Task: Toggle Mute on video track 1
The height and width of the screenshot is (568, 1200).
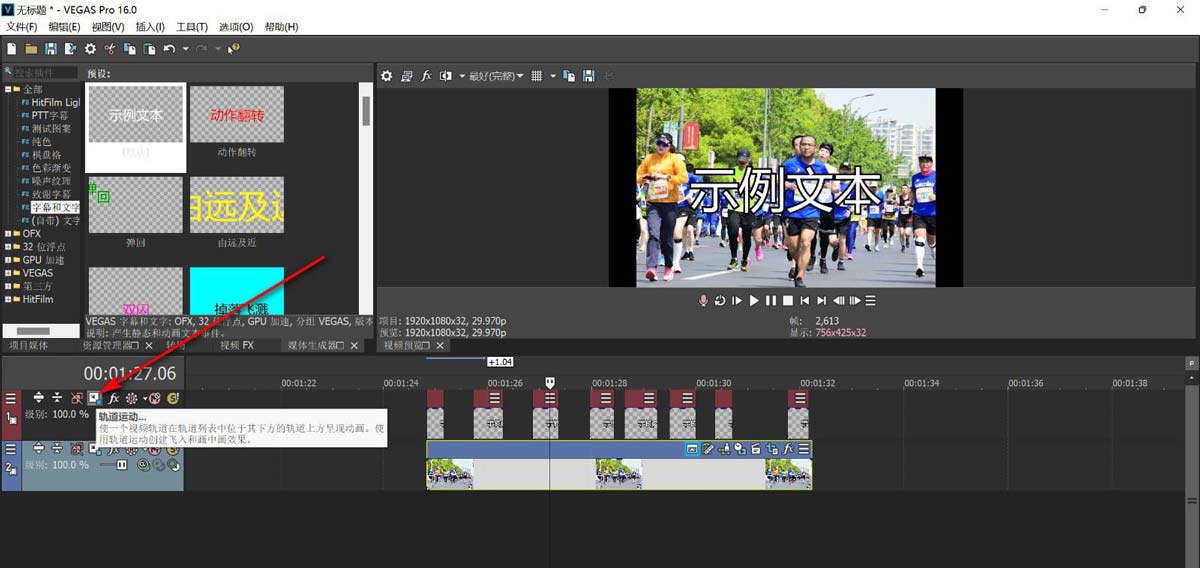Action: pos(154,398)
